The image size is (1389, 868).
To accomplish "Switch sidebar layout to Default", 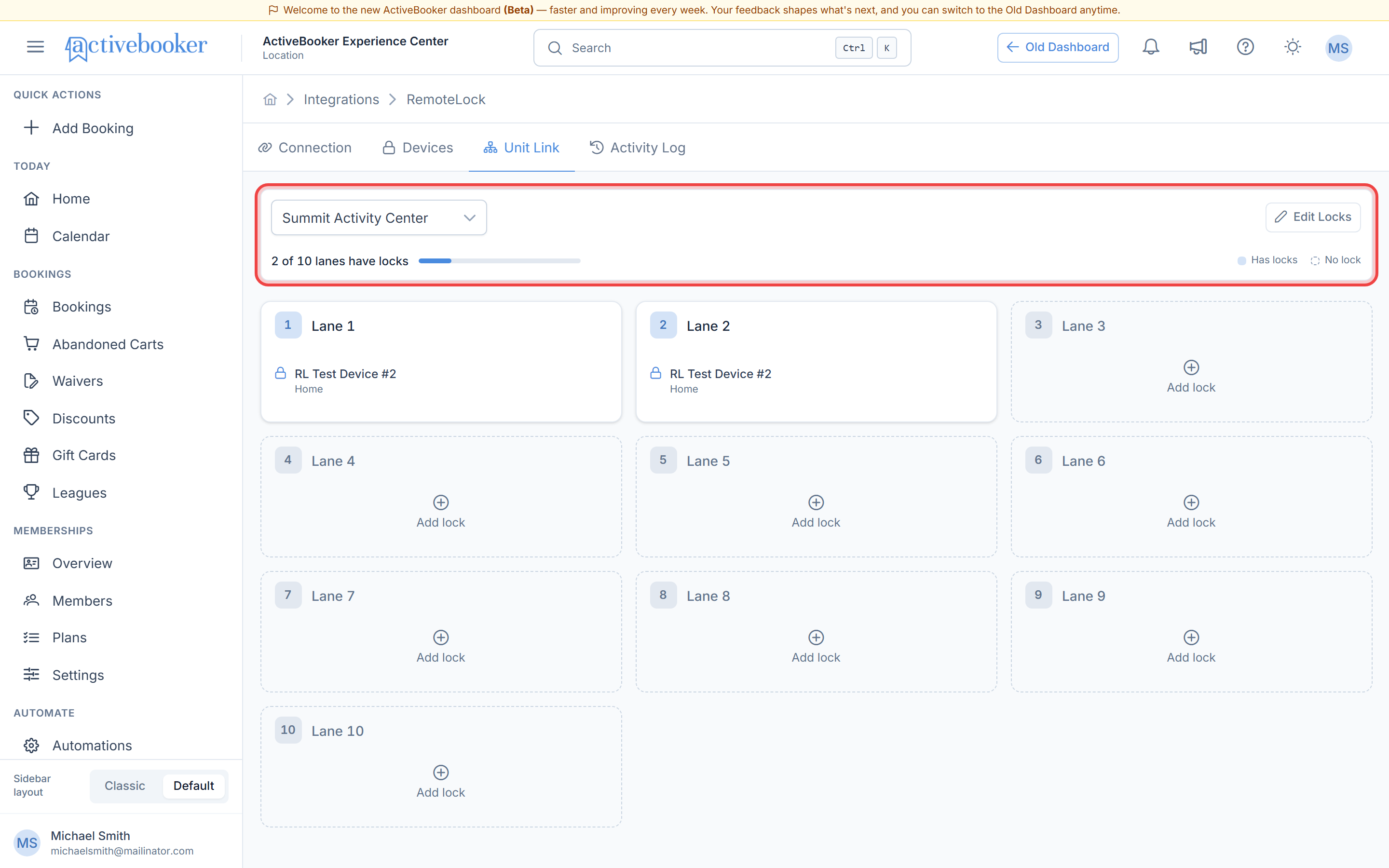I will pyautogui.click(x=193, y=786).
